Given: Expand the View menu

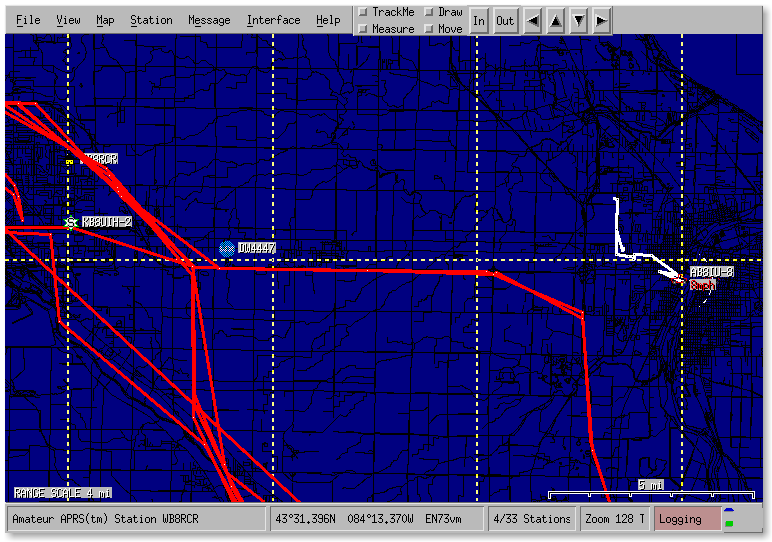Looking at the screenshot, I should coord(68,20).
